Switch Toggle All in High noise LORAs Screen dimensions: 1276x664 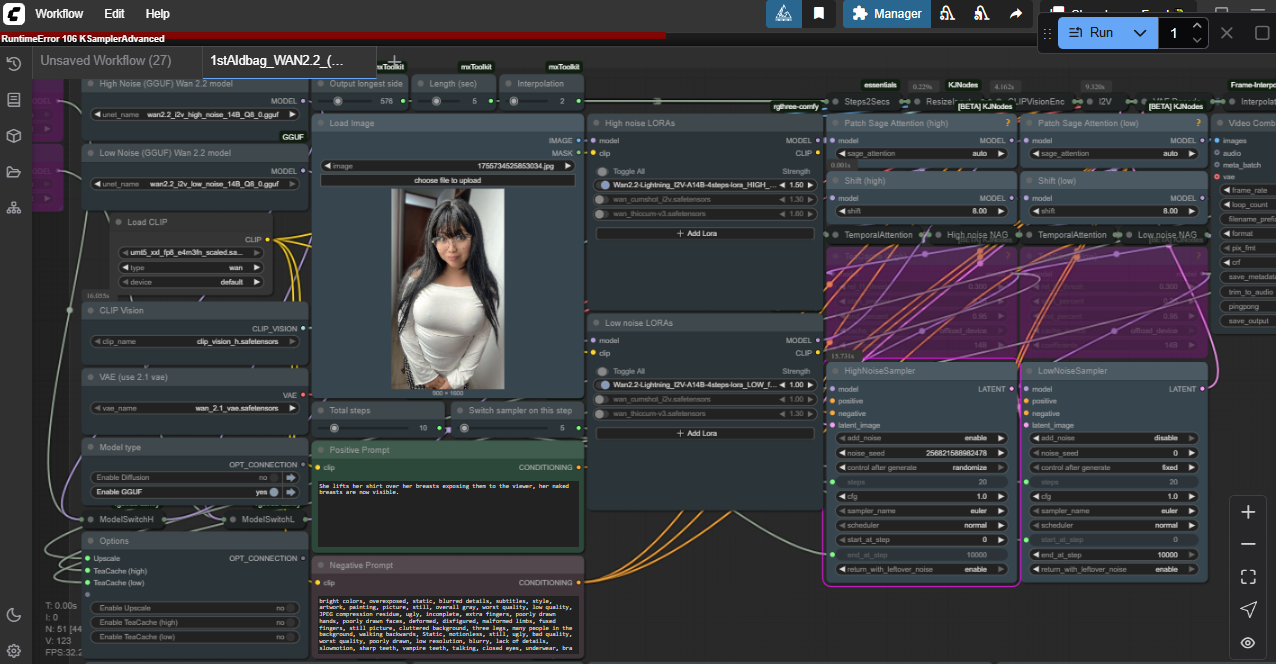(x=602, y=171)
